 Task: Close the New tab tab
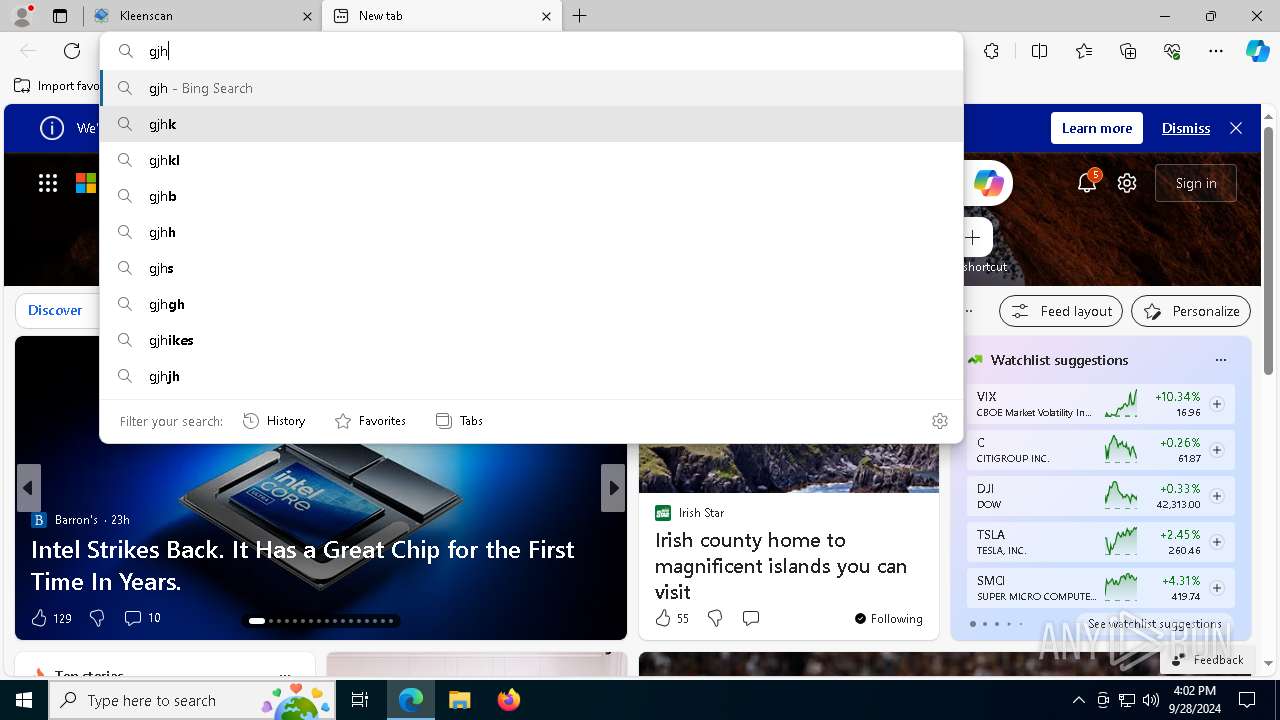coord(547,16)
